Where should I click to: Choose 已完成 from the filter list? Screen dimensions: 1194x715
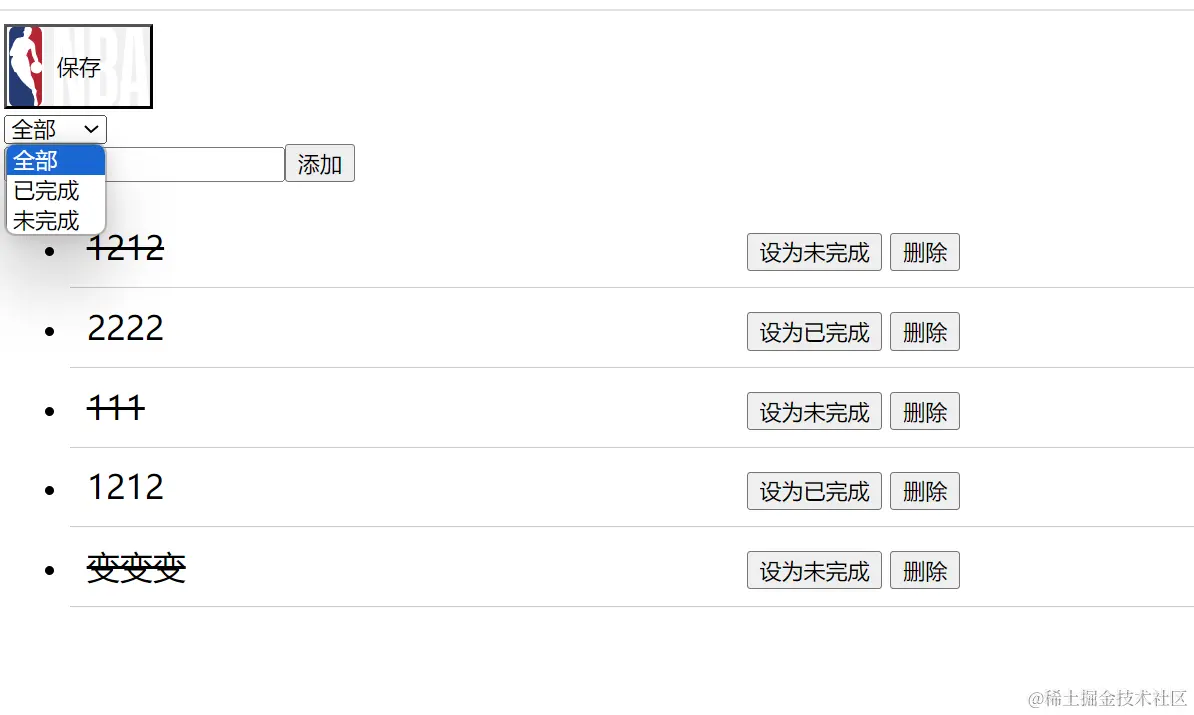tap(55, 191)
